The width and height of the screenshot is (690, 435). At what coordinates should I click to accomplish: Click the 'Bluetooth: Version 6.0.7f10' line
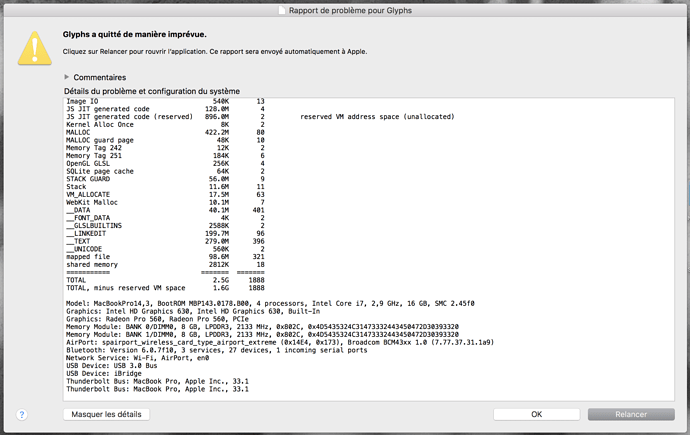(x=217, y=351)
